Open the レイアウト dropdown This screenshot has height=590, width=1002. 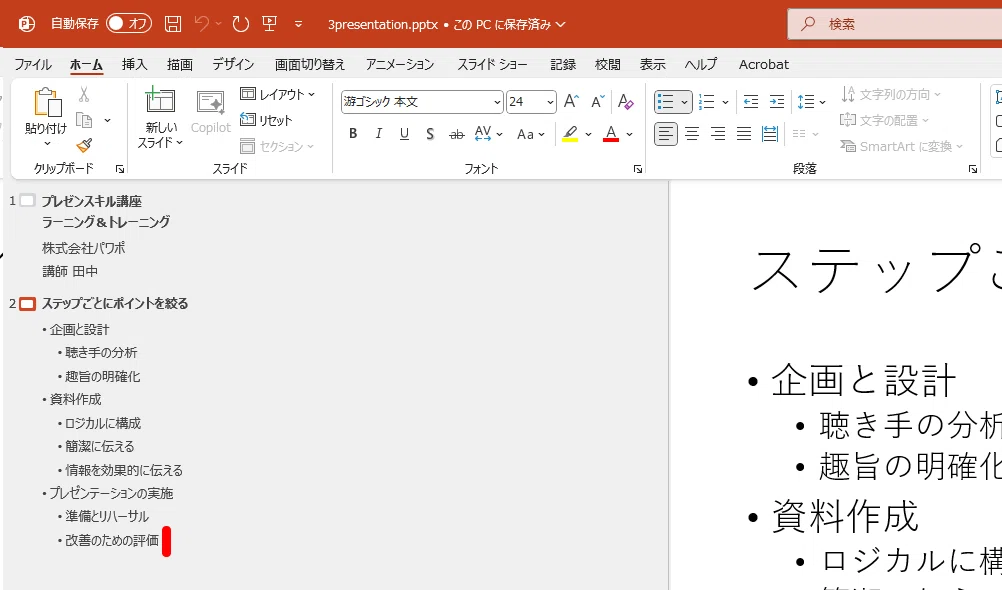click(x=277, y=94)
